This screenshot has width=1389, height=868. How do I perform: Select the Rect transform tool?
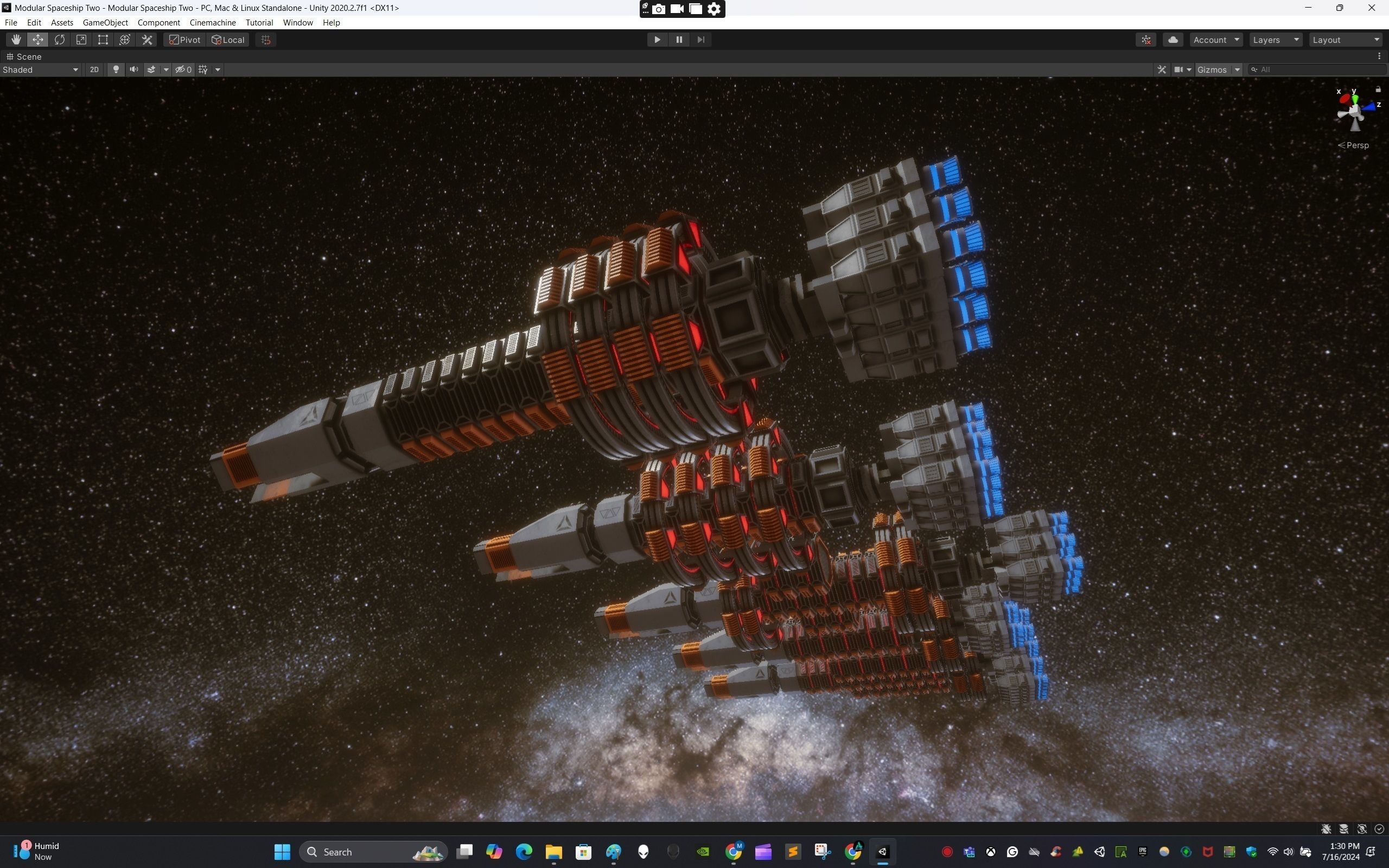[103, 40]
